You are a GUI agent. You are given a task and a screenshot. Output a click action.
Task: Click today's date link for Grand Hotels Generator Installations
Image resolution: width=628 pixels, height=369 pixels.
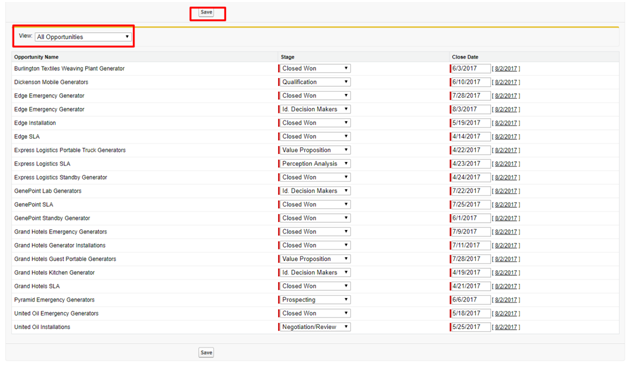click(506, 246)
